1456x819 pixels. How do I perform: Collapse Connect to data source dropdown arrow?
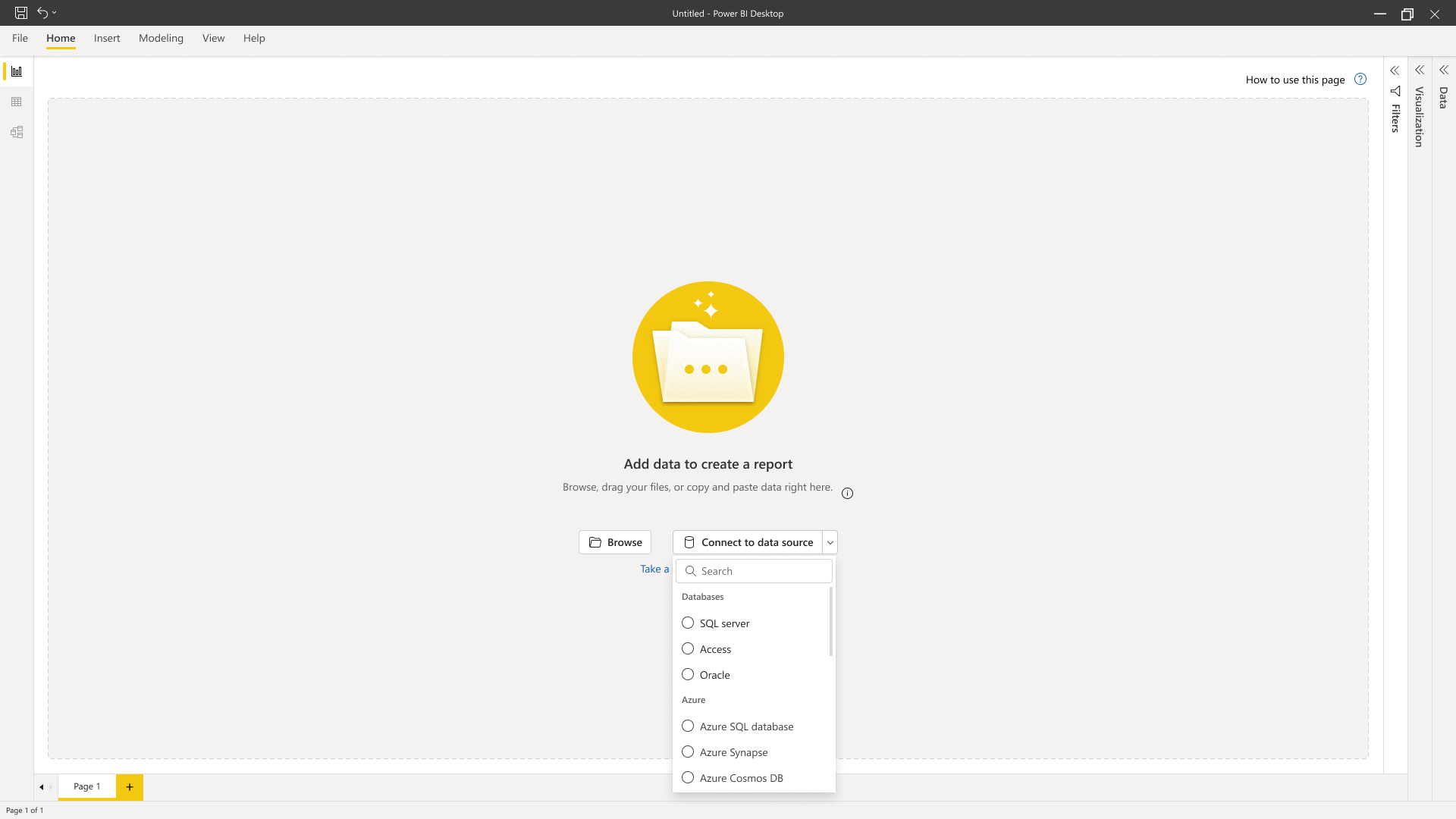tap(830, 542)
